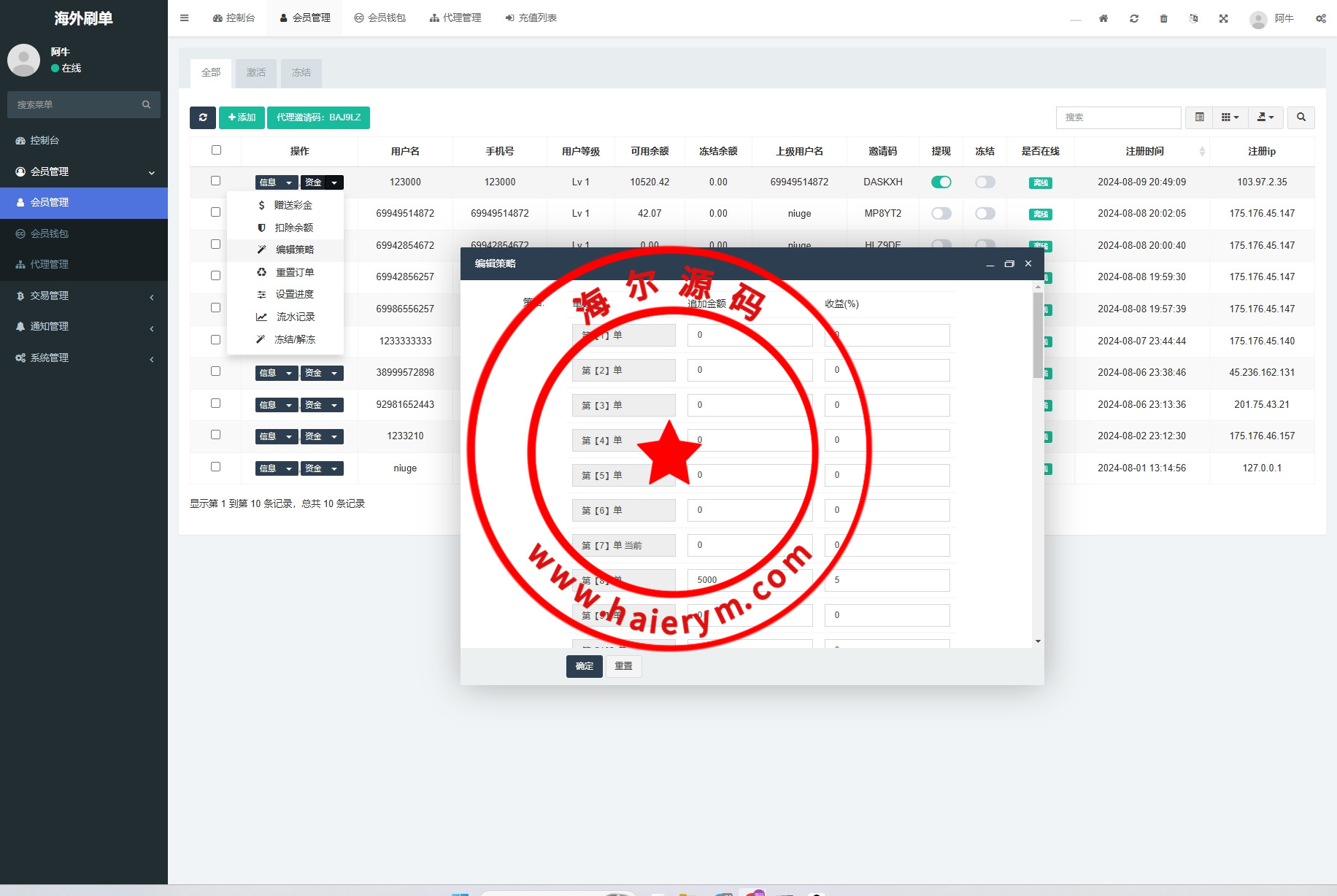The width and height of the screenshot is (1337, 896).
Task: Click the 代理邀请码: BAJ9LZ button
Action: pos(318,117)
